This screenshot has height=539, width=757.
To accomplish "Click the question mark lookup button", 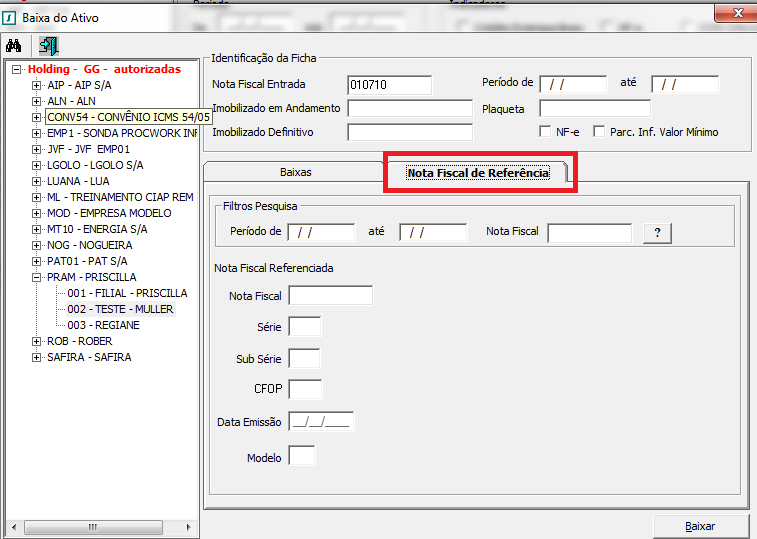I will pos(657,232).
